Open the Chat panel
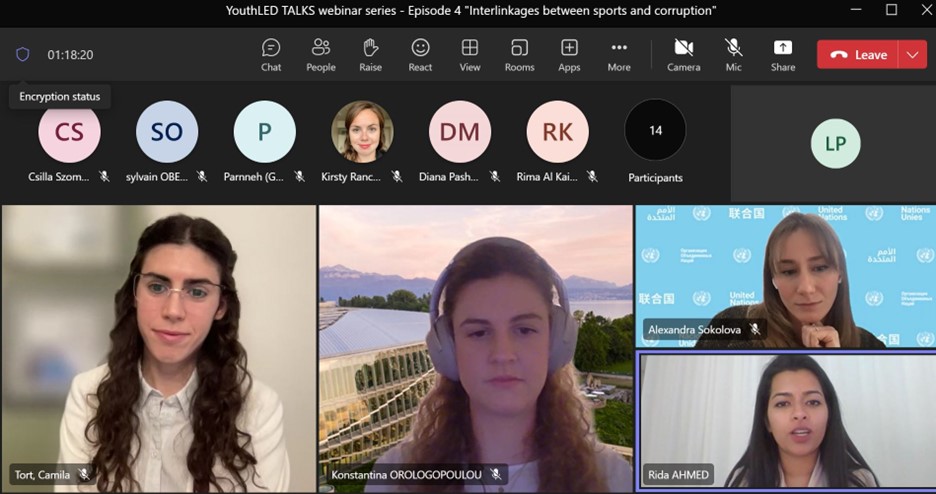The height and width of the screenshot is (494, 936). (271, 54)
